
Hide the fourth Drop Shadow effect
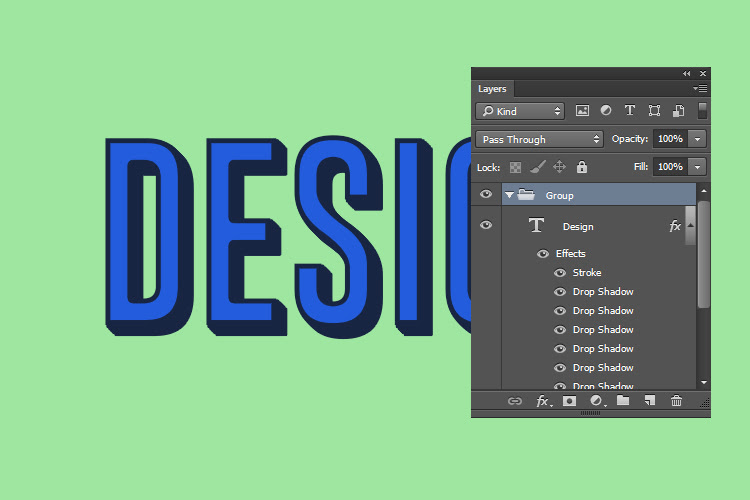(560, 349)
